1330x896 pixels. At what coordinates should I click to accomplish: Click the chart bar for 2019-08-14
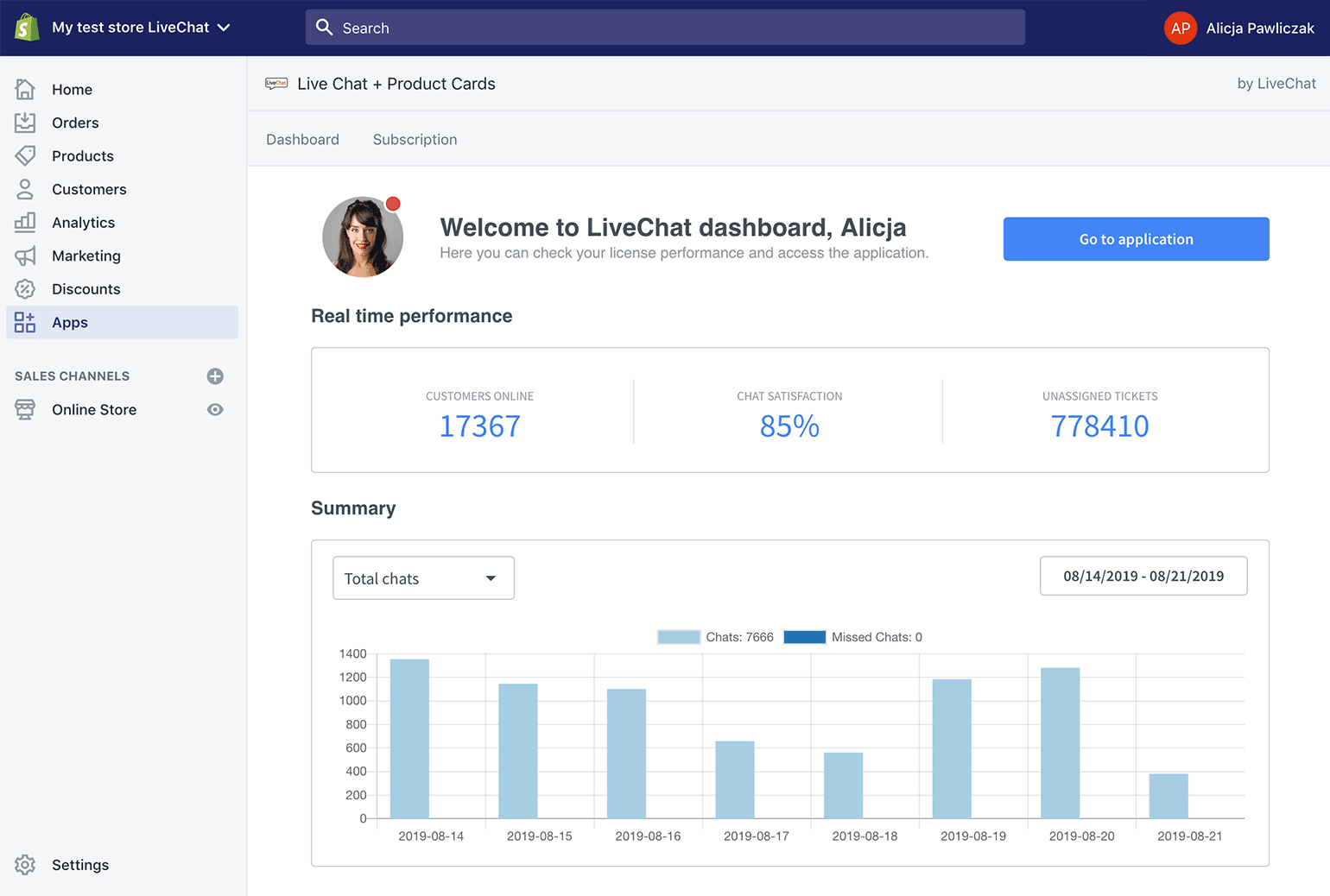tap(409, 739)
